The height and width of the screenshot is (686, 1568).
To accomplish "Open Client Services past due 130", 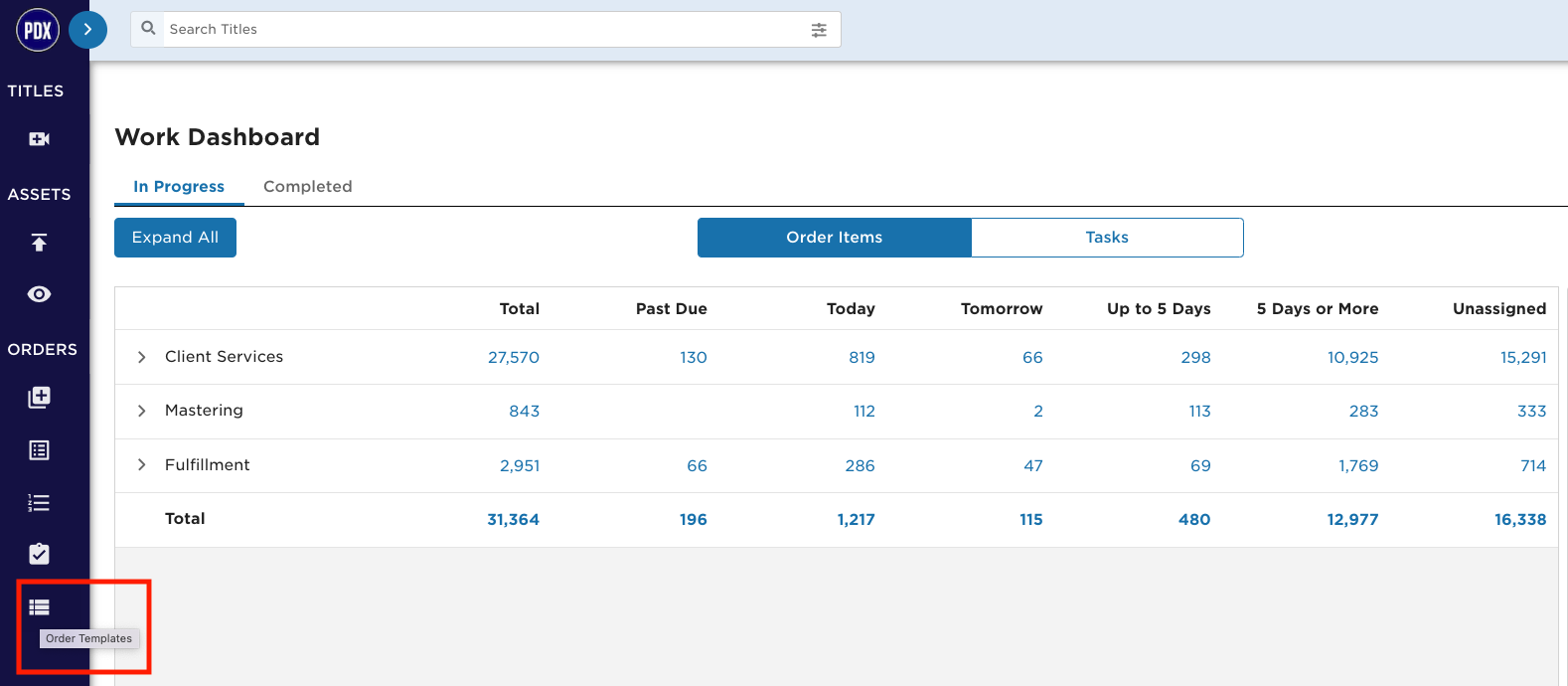I will coord(694,358).
